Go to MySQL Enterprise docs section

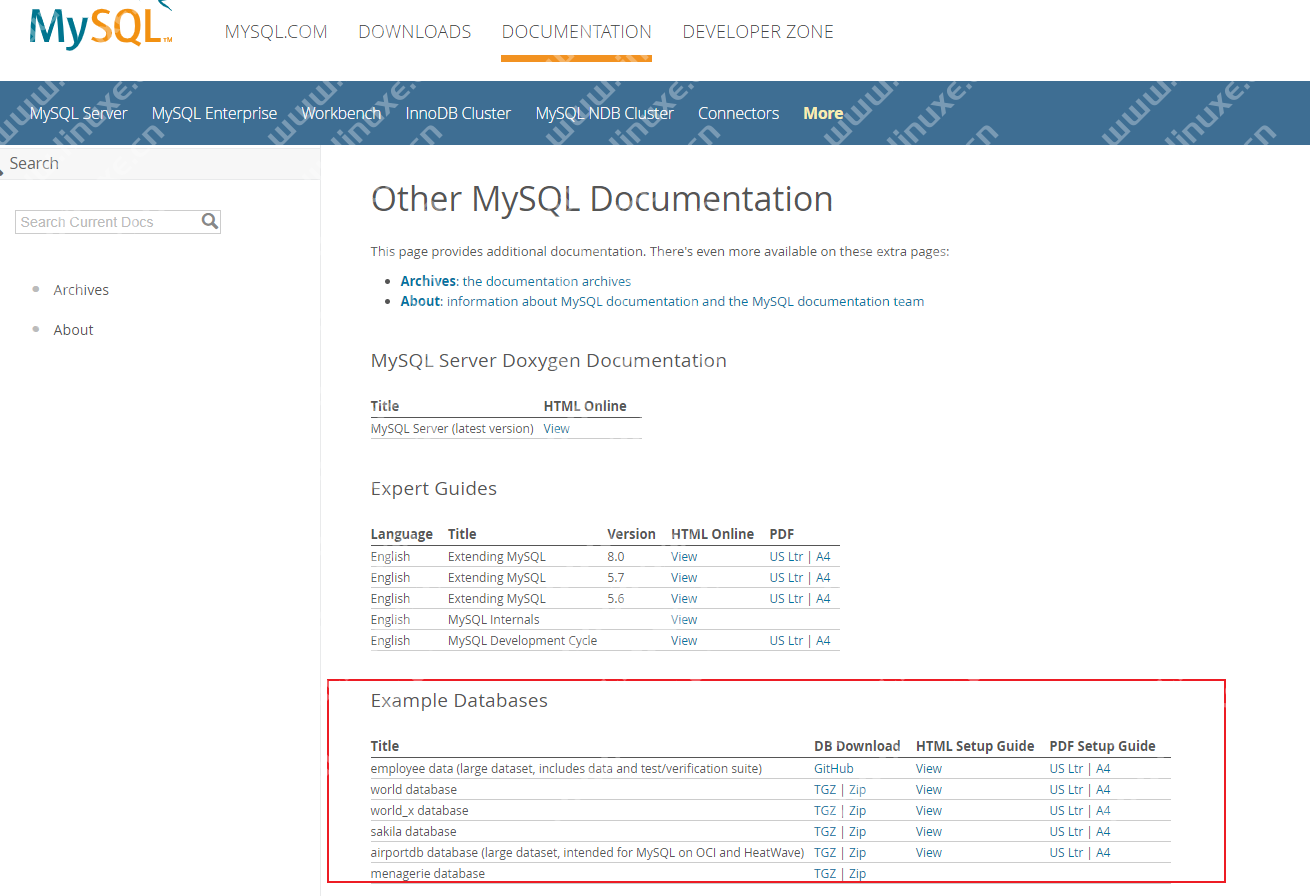[214, 113]
